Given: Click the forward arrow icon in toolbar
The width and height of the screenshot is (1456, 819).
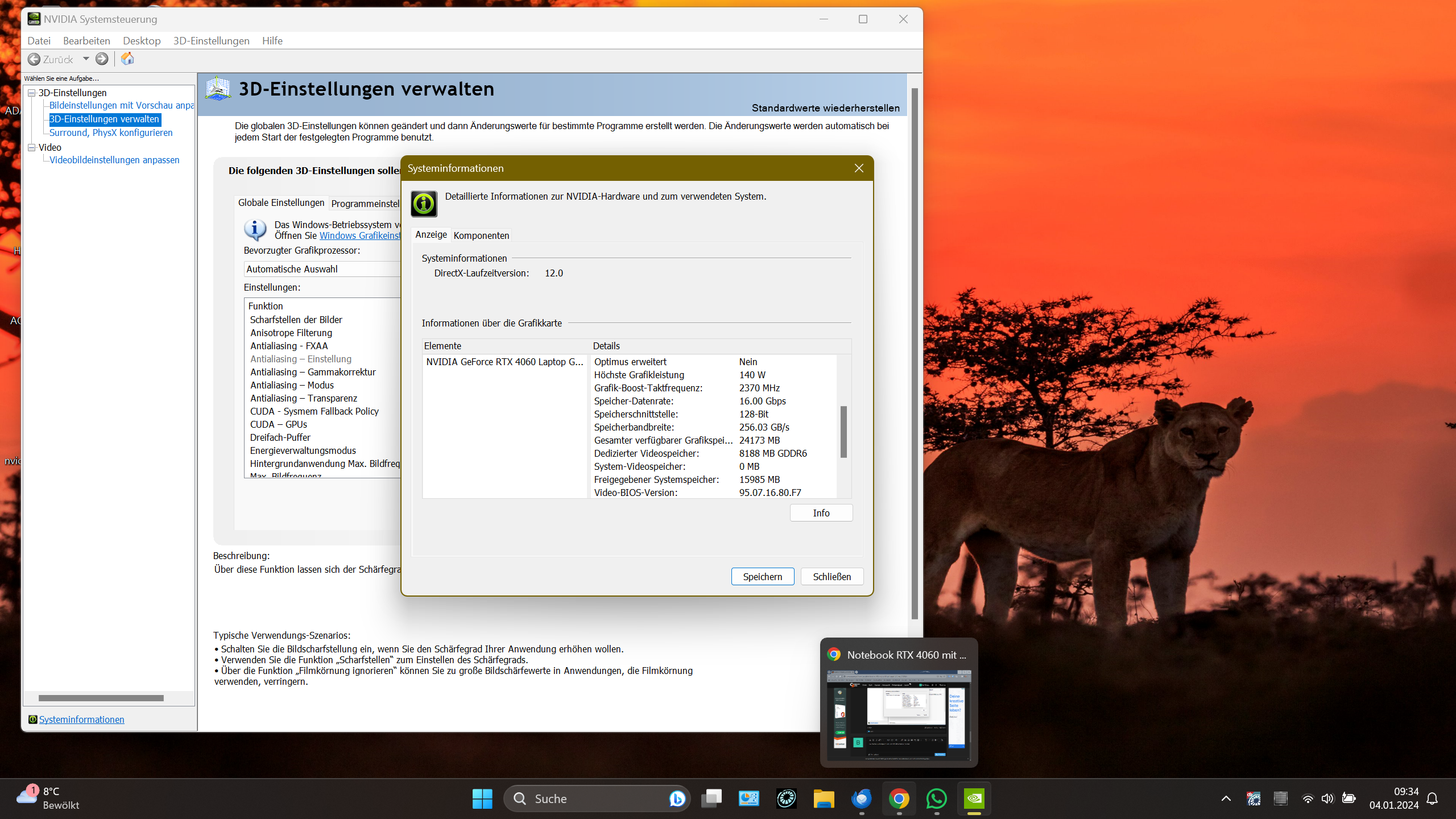Looking at the screenshot, I should coord(102,59).
